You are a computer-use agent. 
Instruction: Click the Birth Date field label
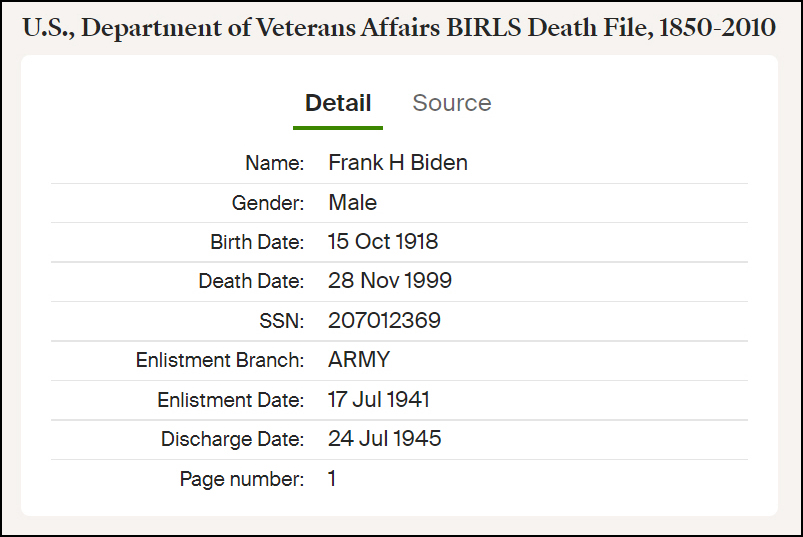click(256, 242)
